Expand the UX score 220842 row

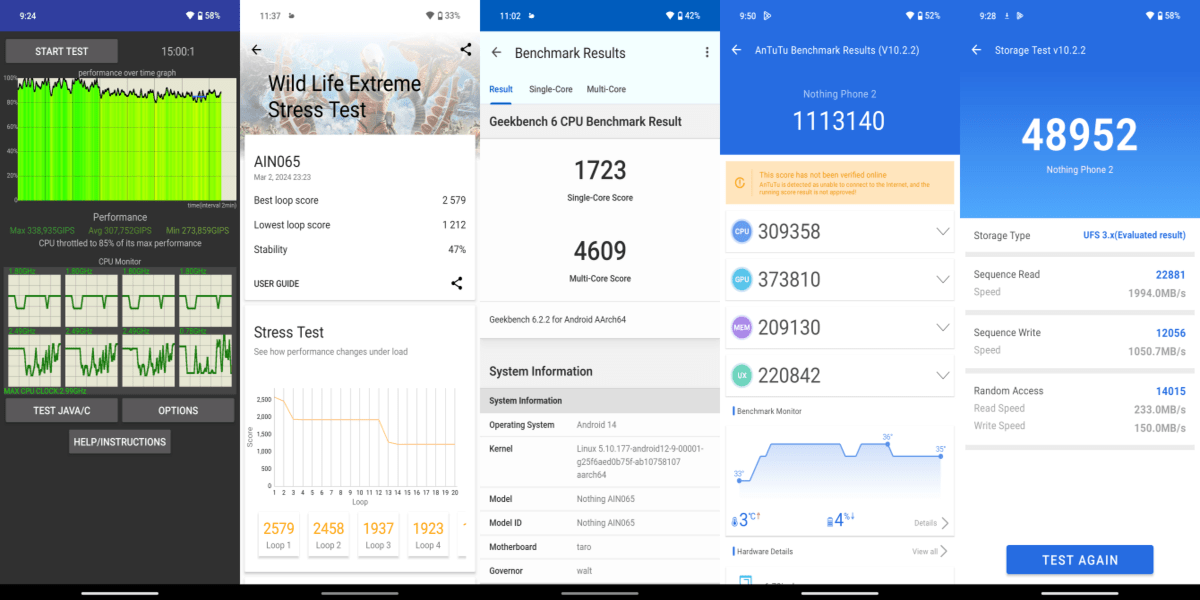[942, 375]
